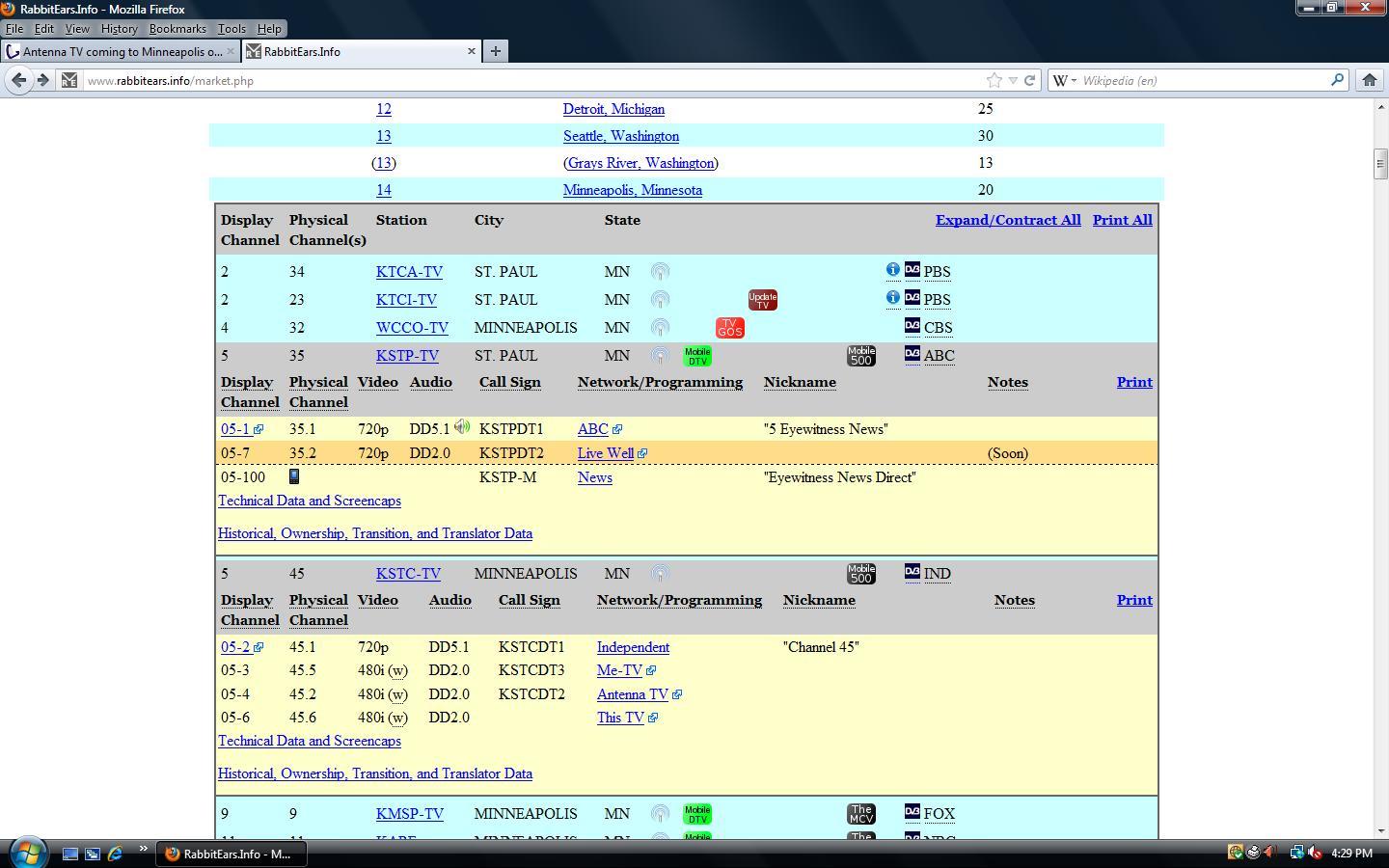Click the Print link for KSTC-TV subchannels
The height and width of the screenshot is (868, 1389).
tap(1134, 600)
